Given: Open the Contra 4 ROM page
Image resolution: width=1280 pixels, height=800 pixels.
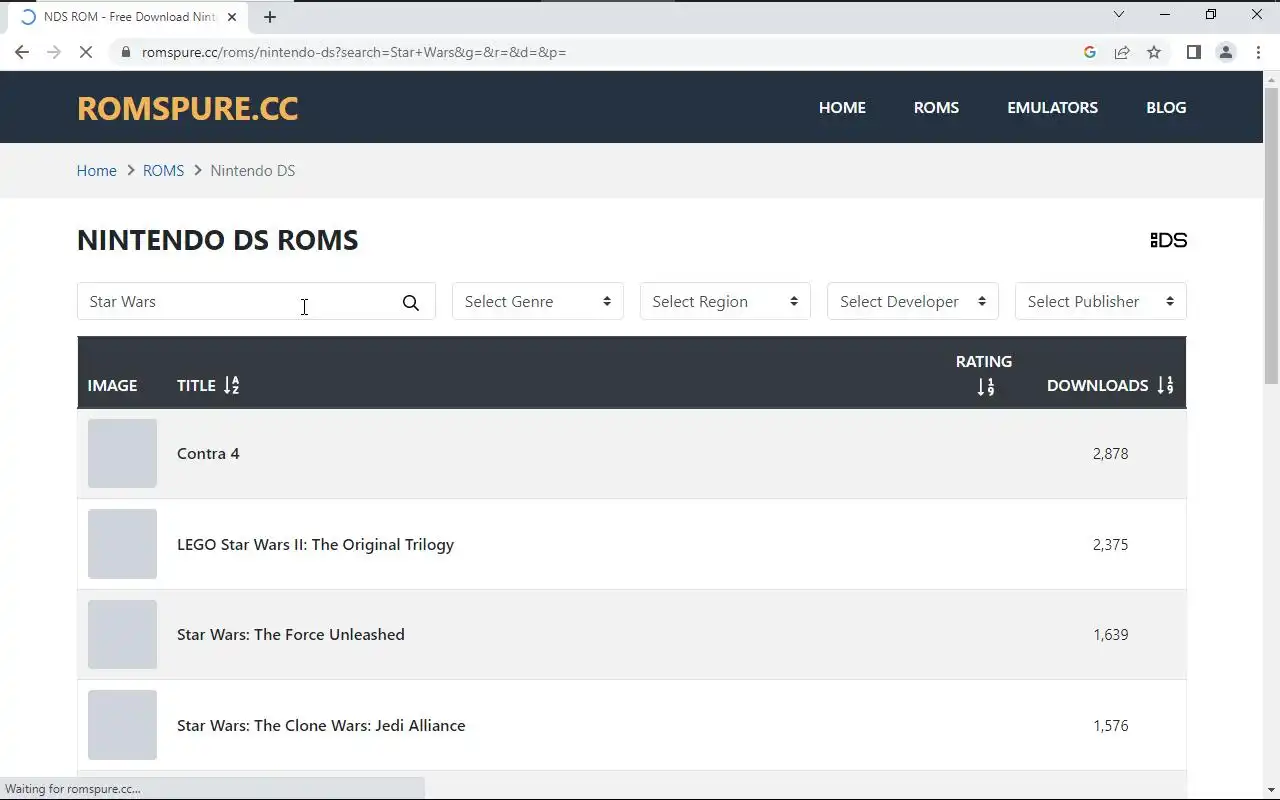Looking at the screenshot, I should (x=208, y=453).
